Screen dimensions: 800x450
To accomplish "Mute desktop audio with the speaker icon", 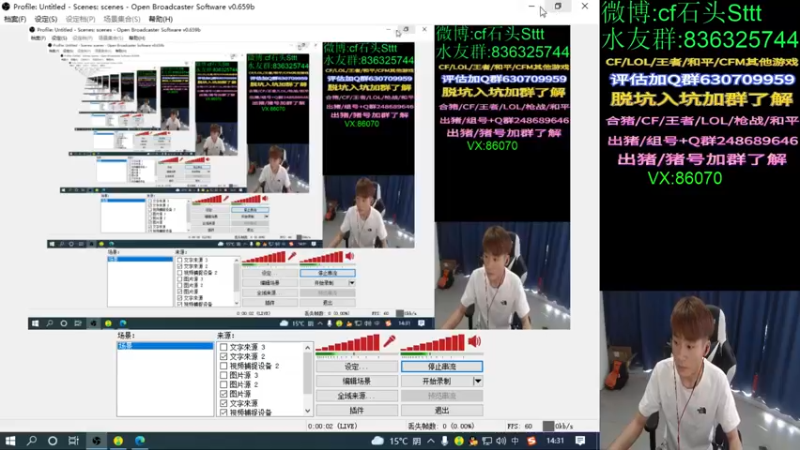I will tap(474, 341).
